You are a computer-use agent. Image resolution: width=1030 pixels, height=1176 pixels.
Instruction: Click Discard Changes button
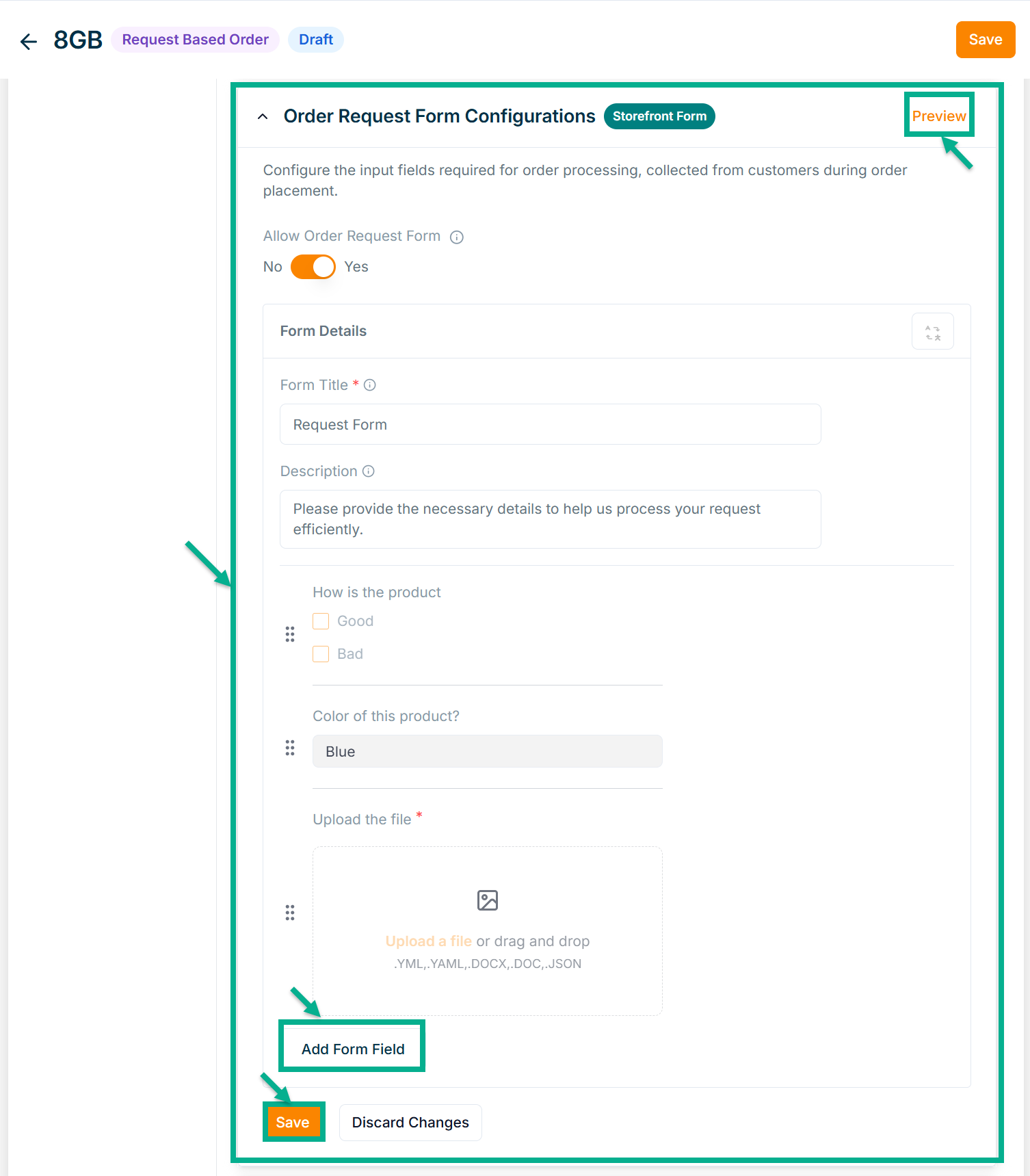coord(410,1123)
